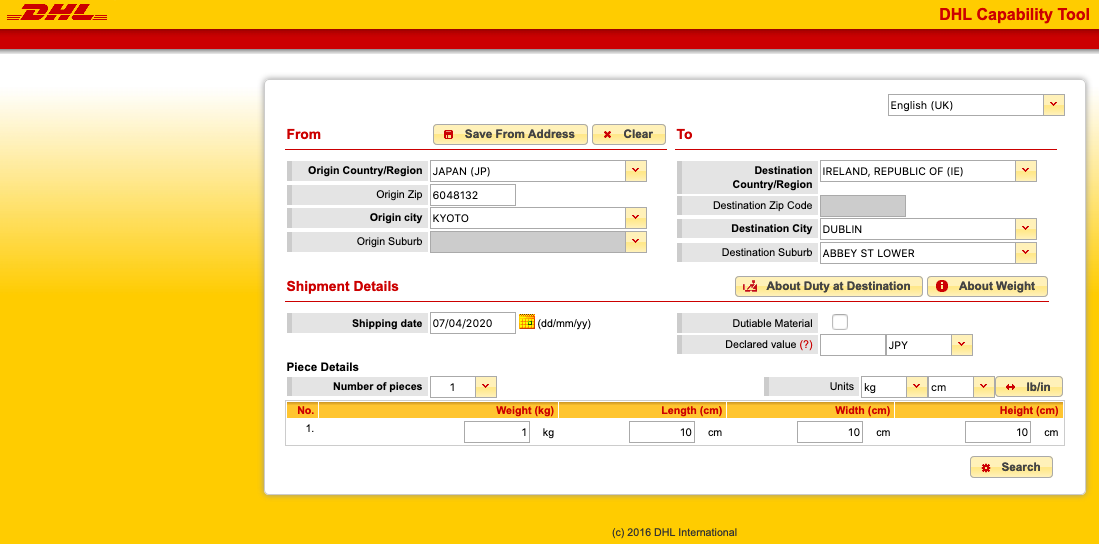Focus the Declared value text field
This screenshot has height=544, width=1099.
coord(852,345)
